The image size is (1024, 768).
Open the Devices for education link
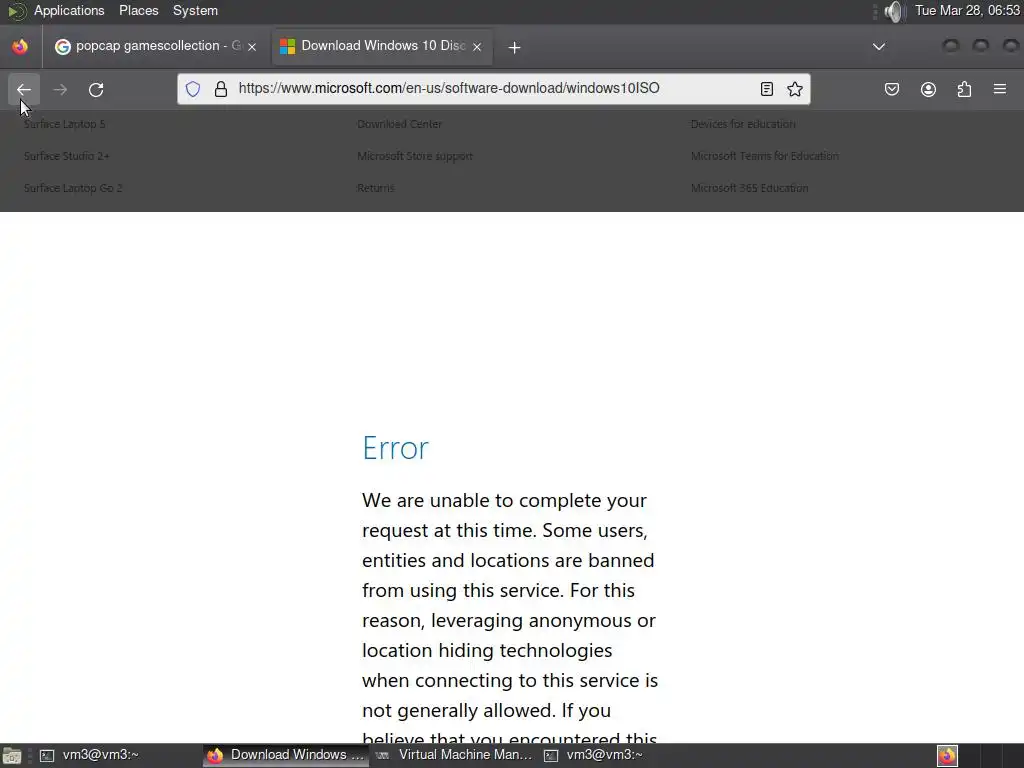(743, 124)
